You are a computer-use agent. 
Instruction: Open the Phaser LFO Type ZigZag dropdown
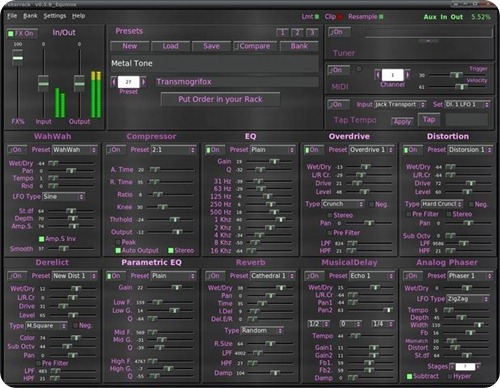[x=468, y=299]
